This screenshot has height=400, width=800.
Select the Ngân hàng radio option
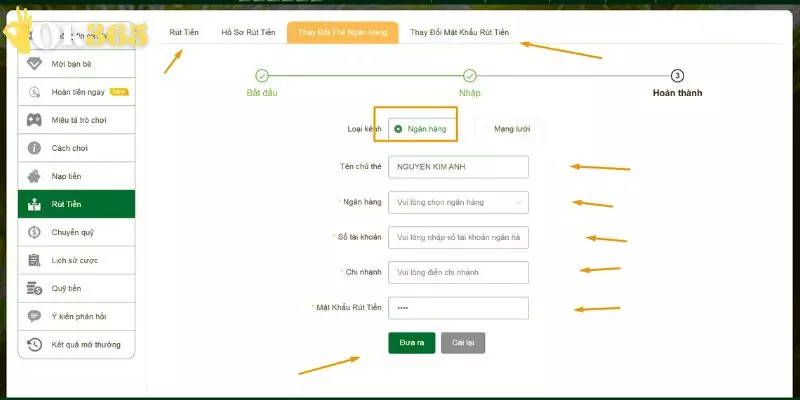(399, 128)
